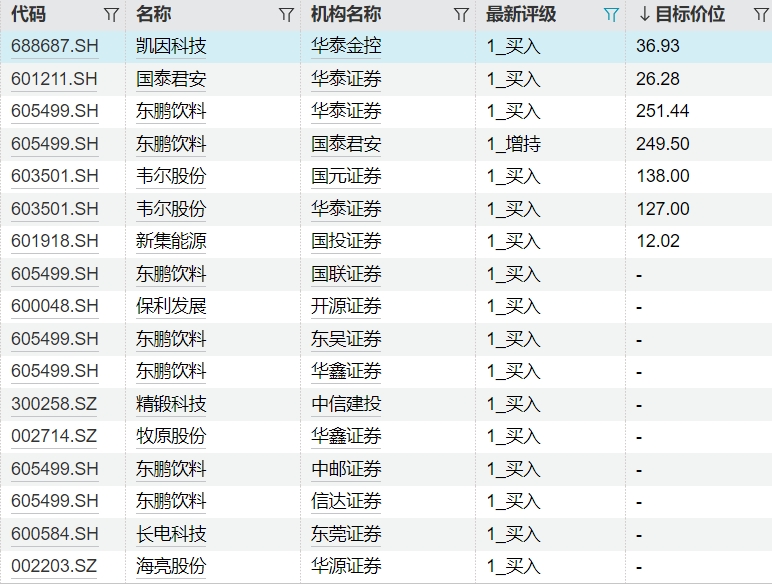Open institution link 华泰金控

pos(346,46)
